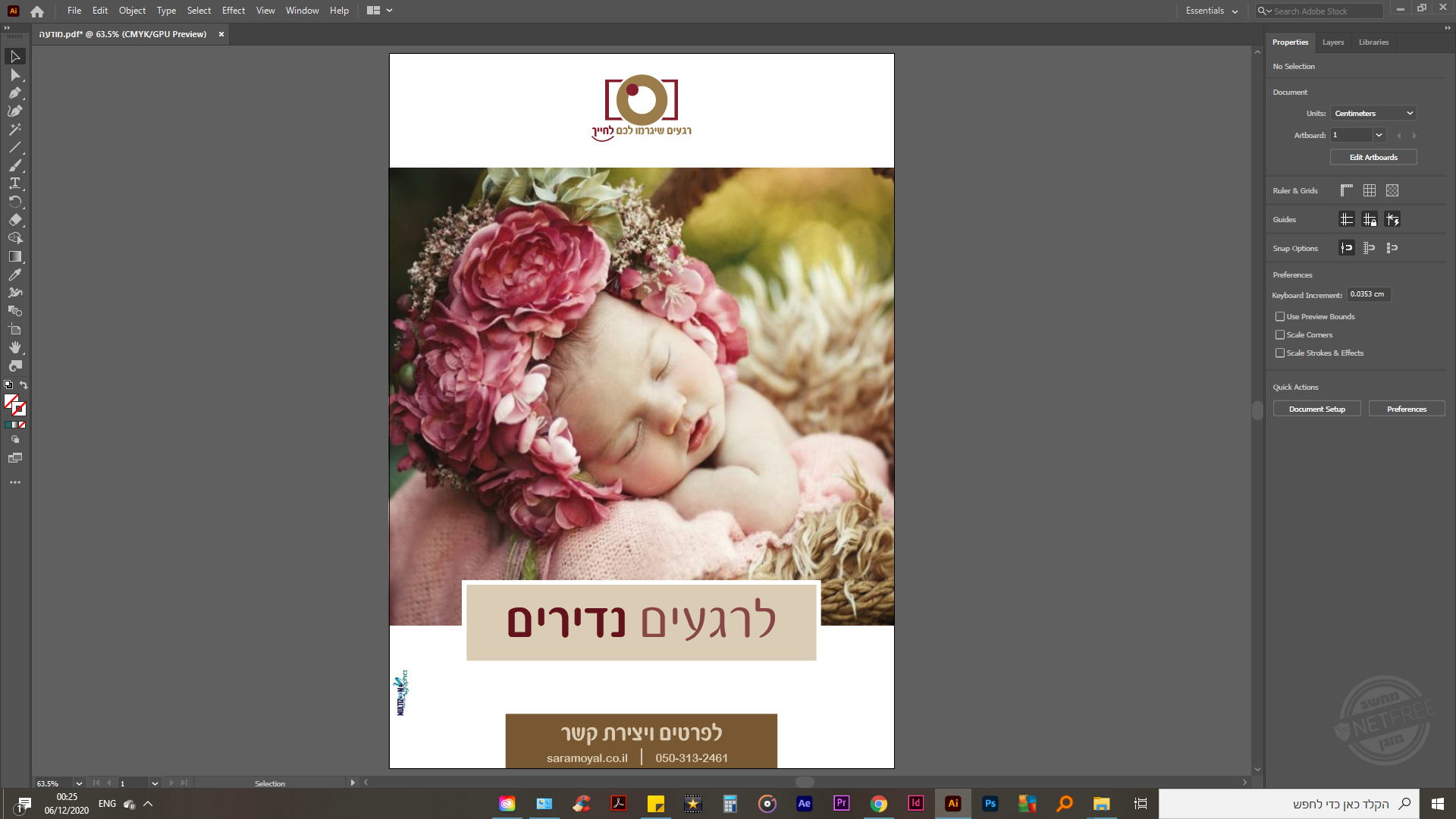Open the Units dropdown
This screenshot has width=1456, height=819.
pos(1373,113)
